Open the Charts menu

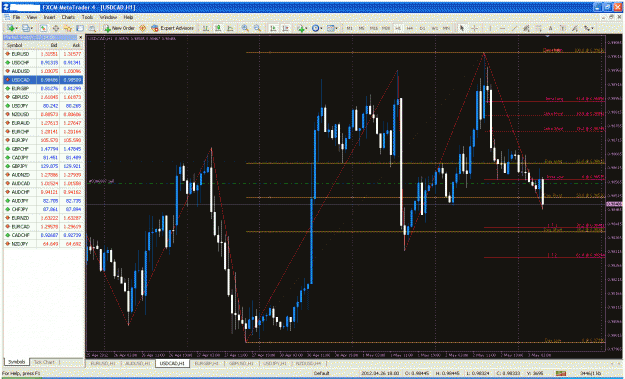point(68,18)
